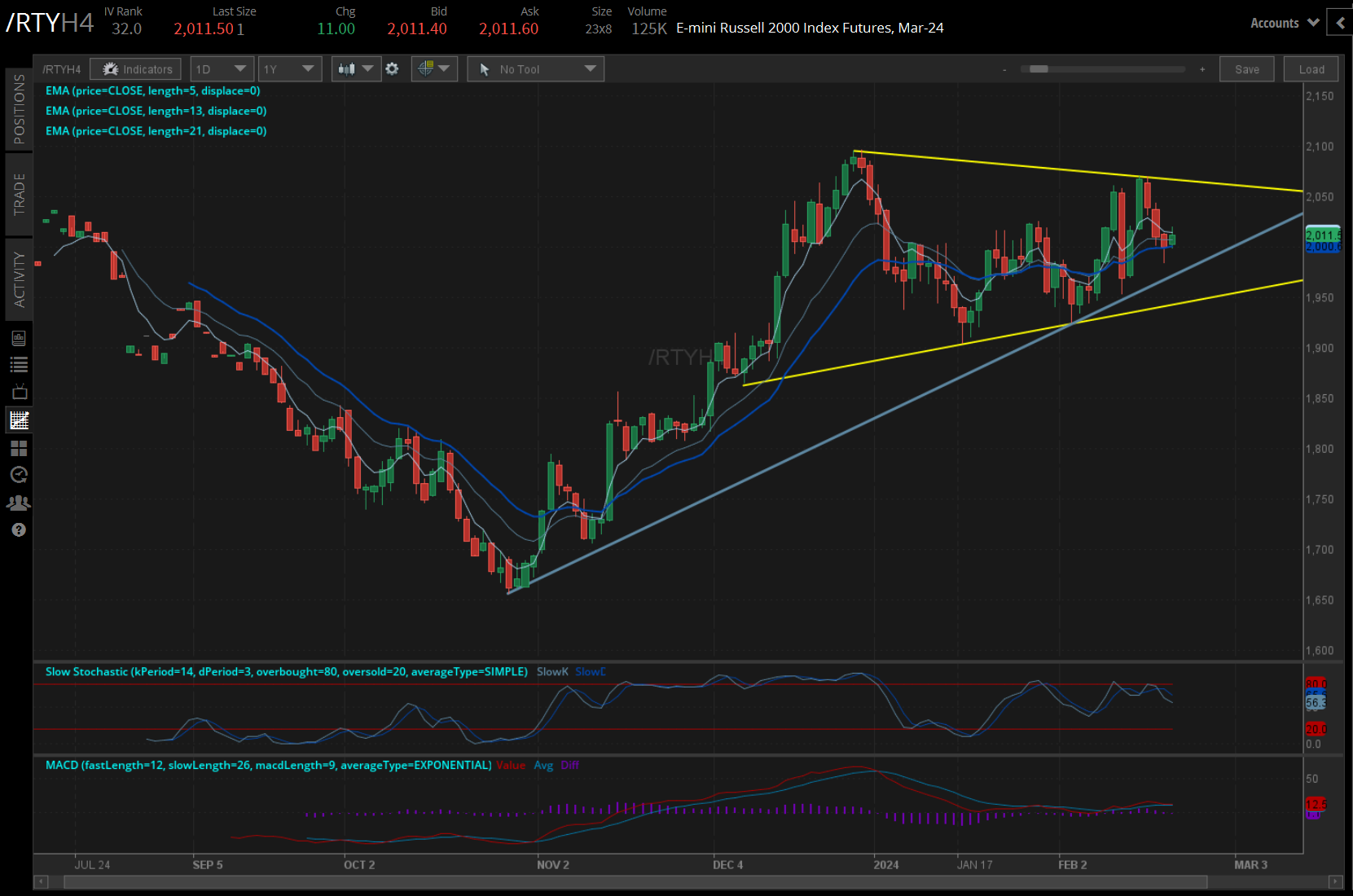This screenshot has width=1353, height=896.
Task: Open the 1D aggregation dropdown
Action: click(222, 68)
